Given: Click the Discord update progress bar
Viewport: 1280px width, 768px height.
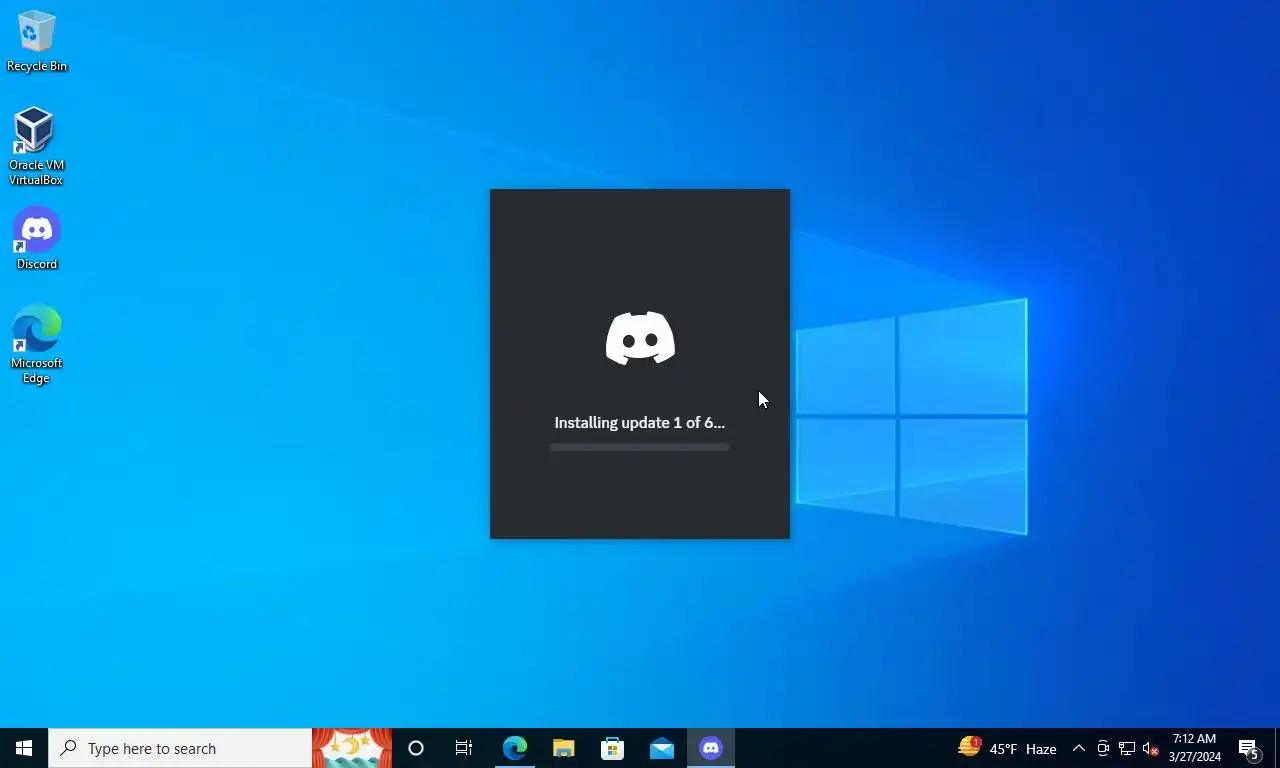Looking at the screenshot, I should [640, 447].
